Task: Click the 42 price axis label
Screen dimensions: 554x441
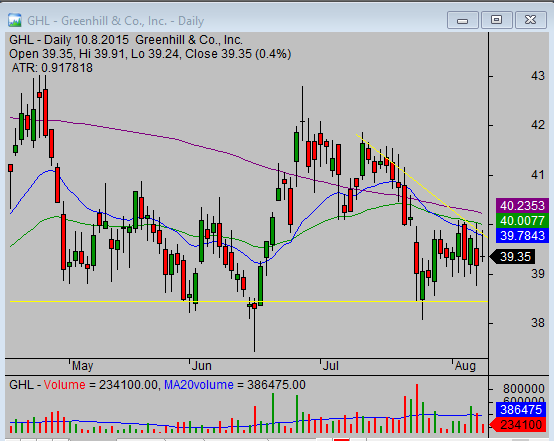Action: 538,125
